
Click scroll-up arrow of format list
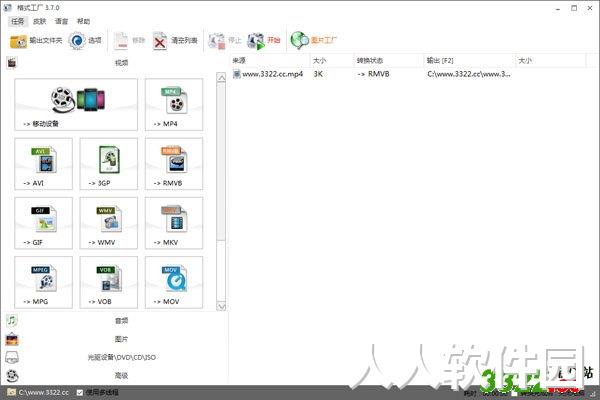pos(221,77)
